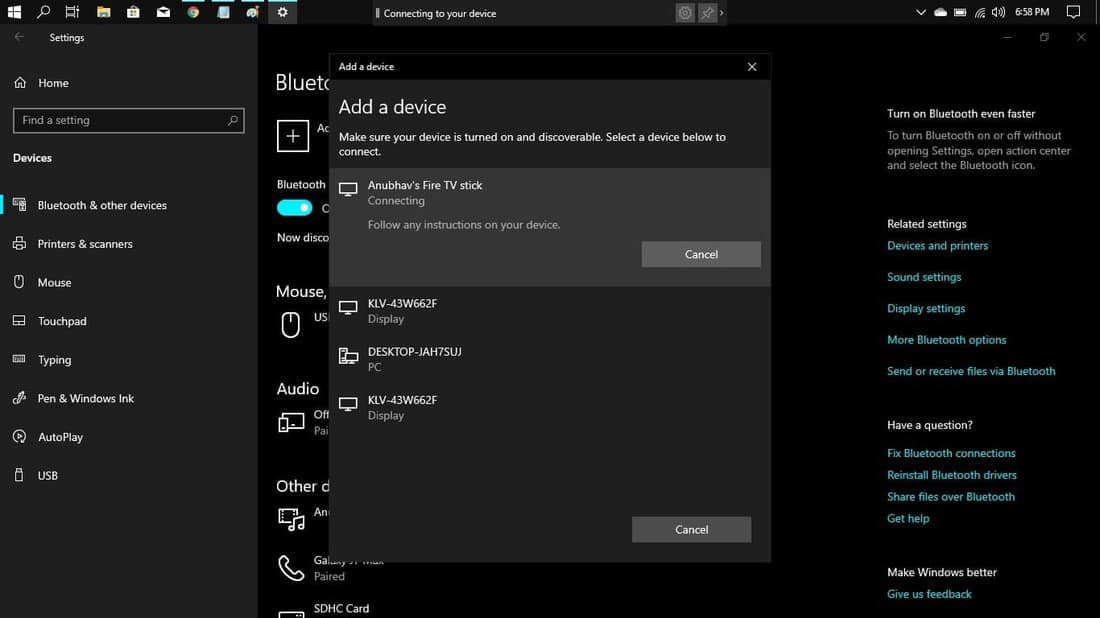Click bottom Cancel button in dialog
Screen dimensions: 1100x618
click(691, 530)
